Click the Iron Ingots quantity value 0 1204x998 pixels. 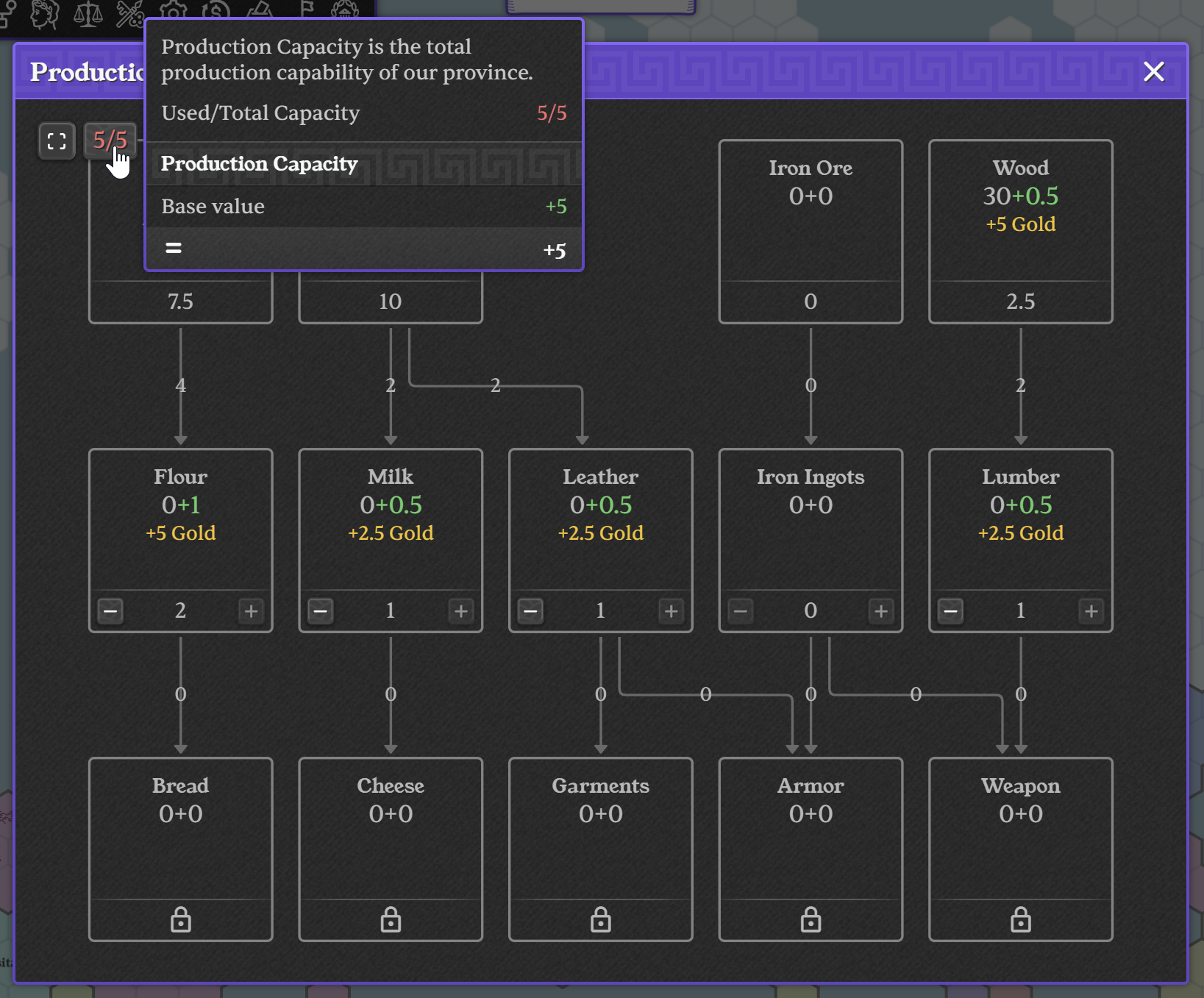(x=811, y=610)
